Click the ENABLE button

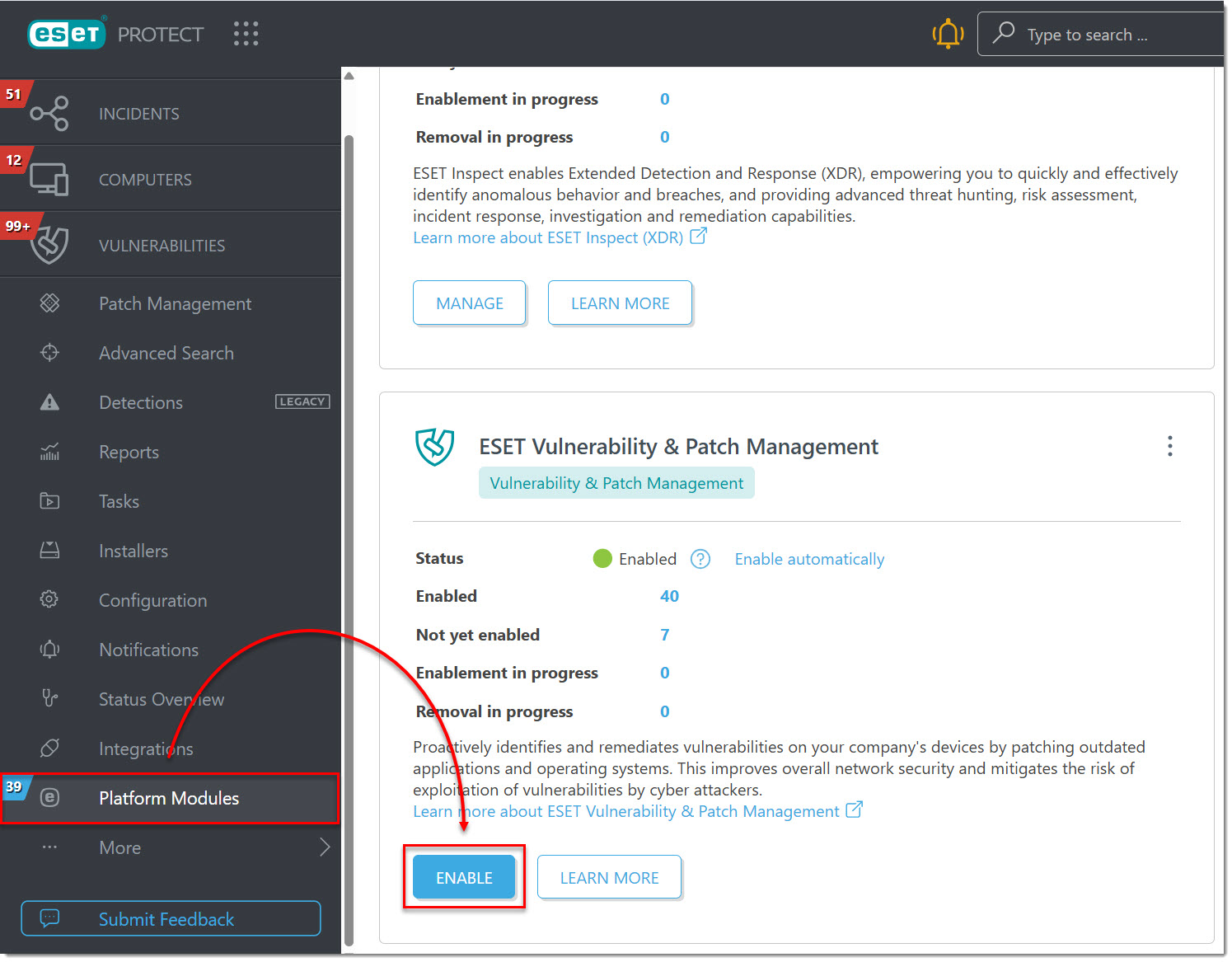pos(464,877)
